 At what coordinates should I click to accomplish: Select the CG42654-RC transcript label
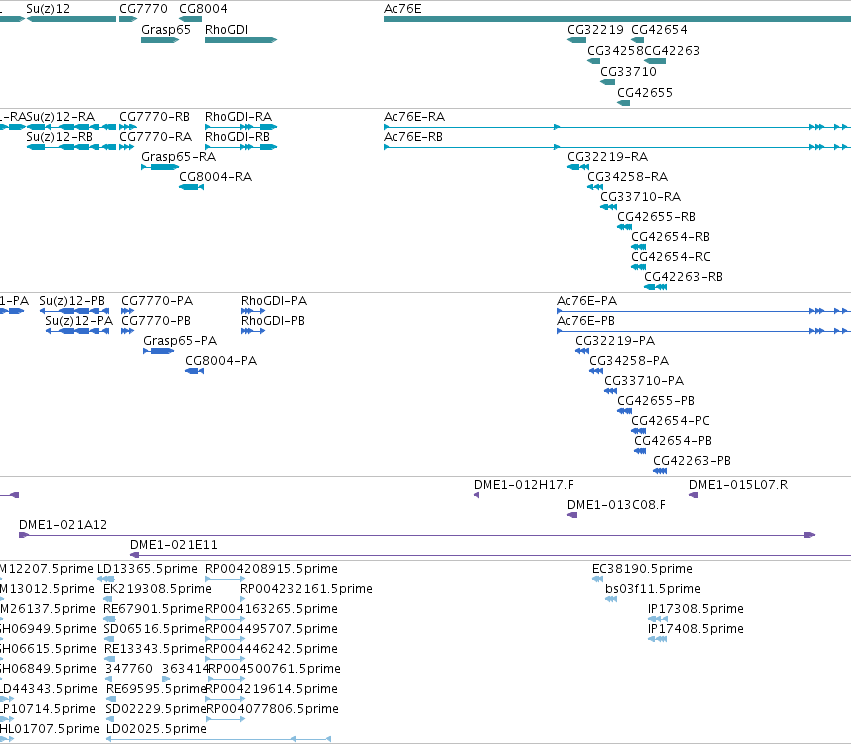(670, 257)
